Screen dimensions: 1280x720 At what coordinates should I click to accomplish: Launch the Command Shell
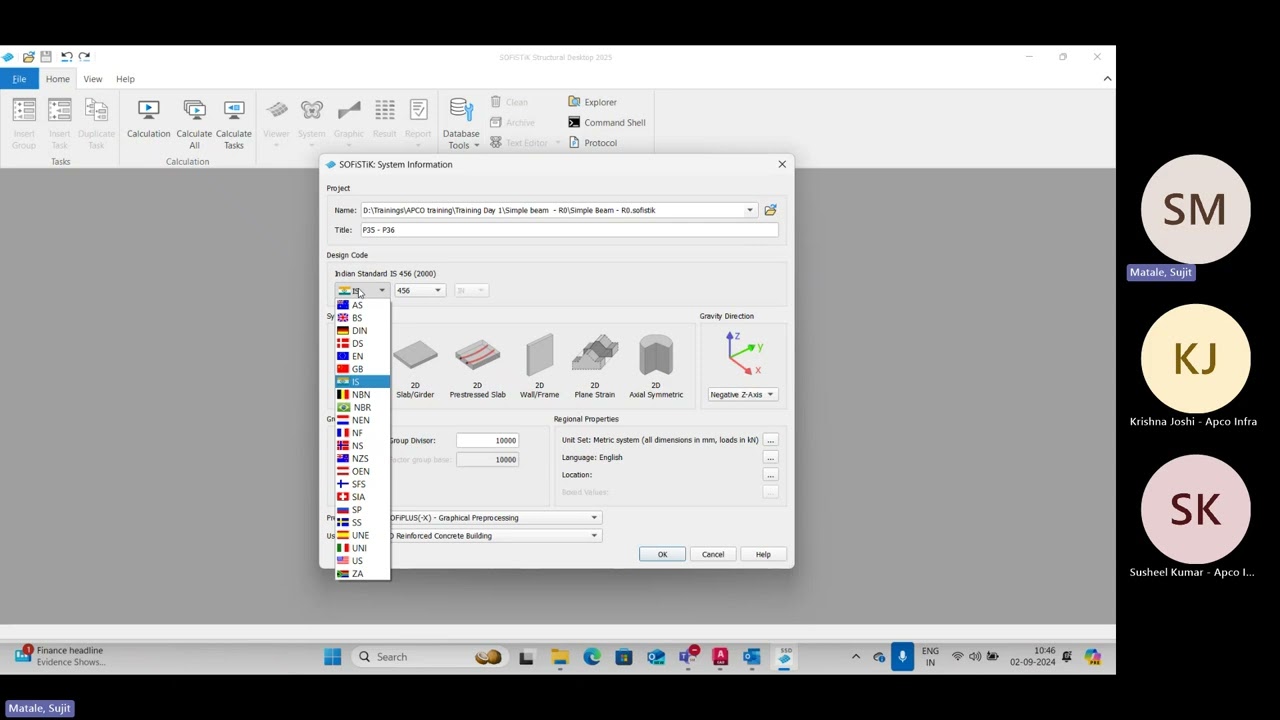tap(606, 122)
